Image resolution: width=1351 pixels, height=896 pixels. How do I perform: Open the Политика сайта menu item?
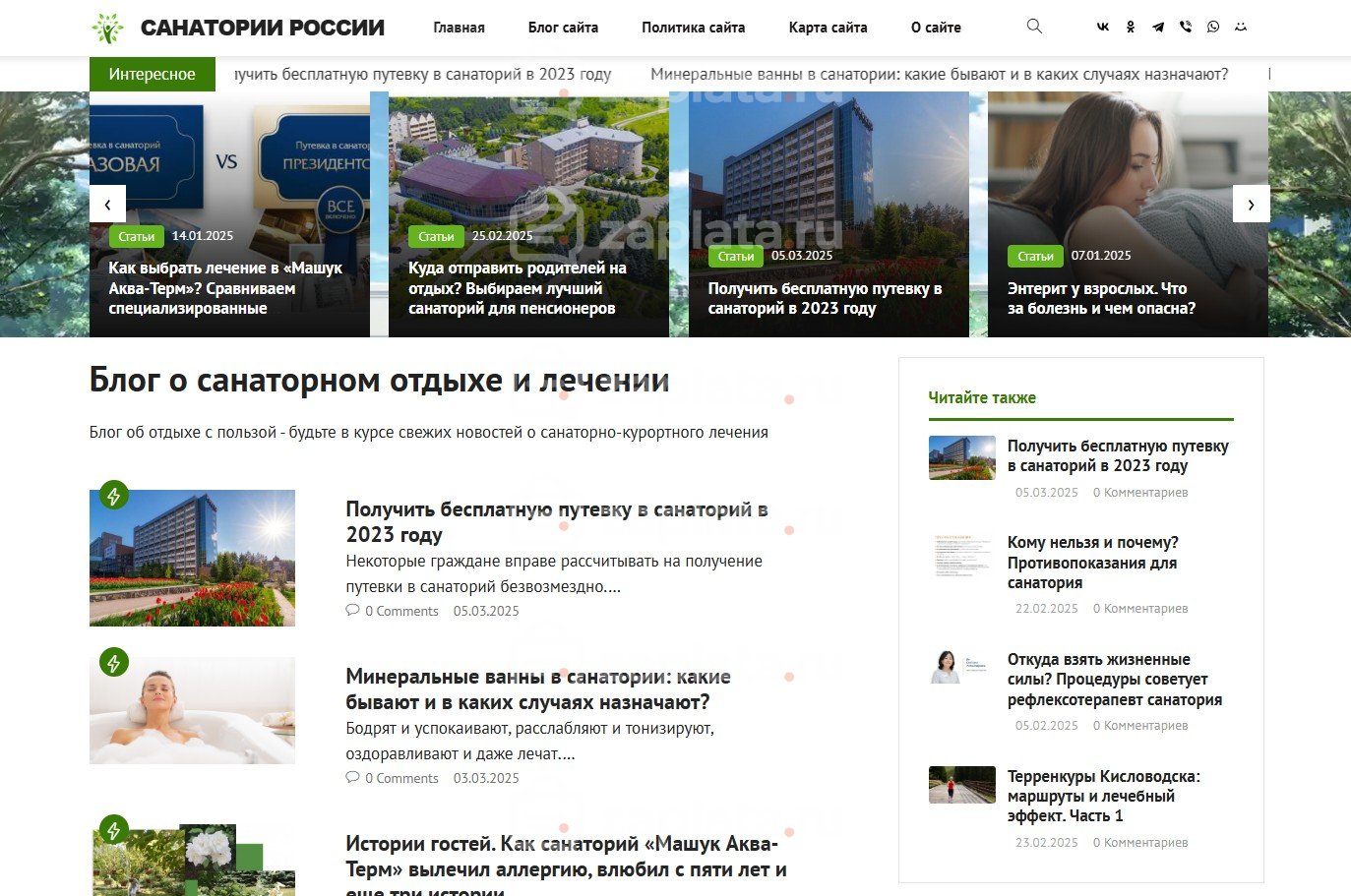tap(694, 28)
